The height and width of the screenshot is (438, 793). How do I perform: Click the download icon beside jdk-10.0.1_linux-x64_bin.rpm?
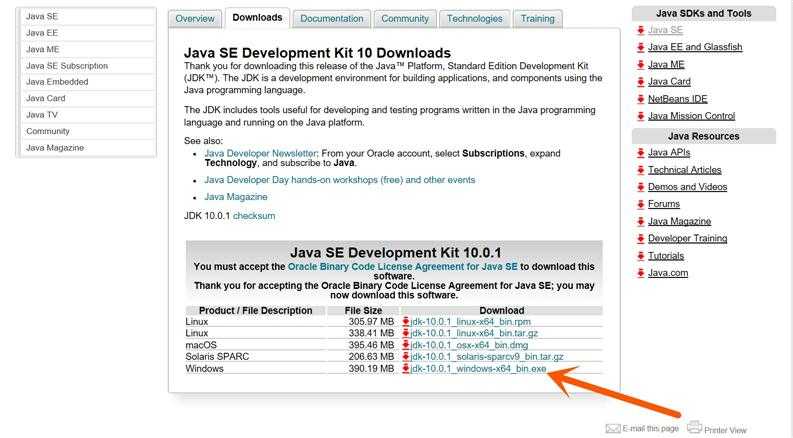tap(406, 321)
